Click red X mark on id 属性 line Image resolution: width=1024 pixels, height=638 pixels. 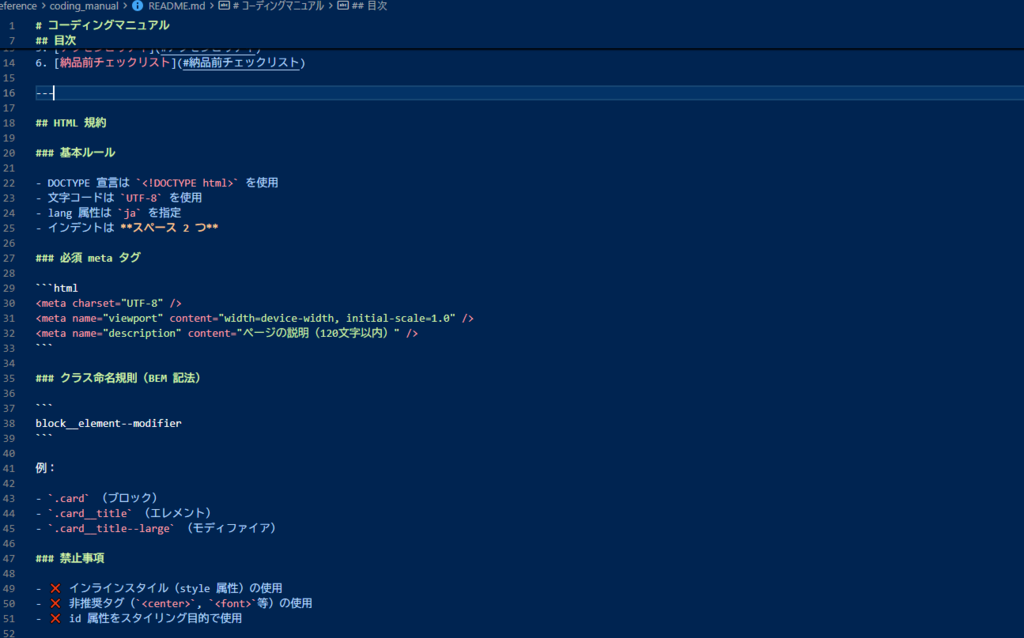coord(56,618)
